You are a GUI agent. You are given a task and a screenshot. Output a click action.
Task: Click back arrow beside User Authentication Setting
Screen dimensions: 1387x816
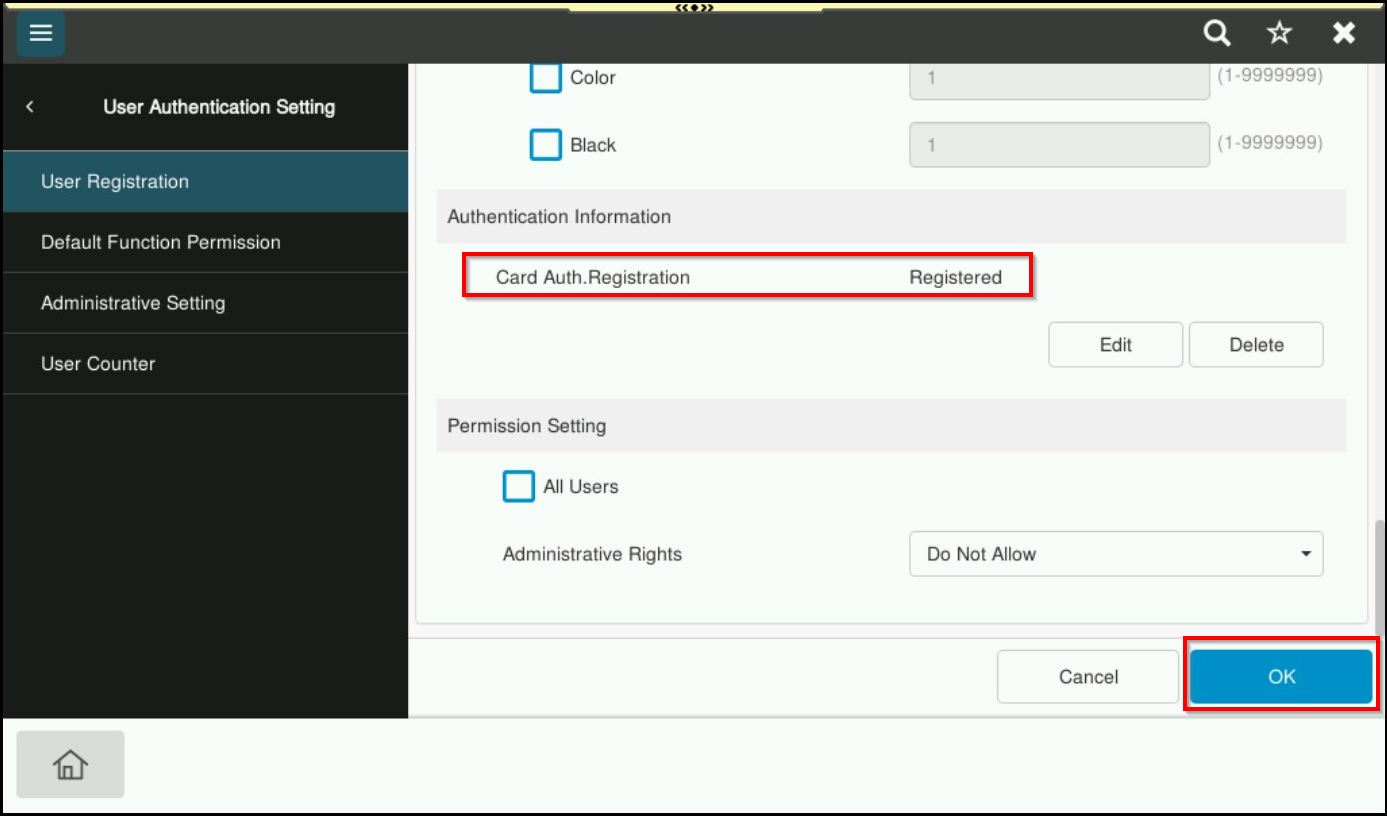coord(30,107)
